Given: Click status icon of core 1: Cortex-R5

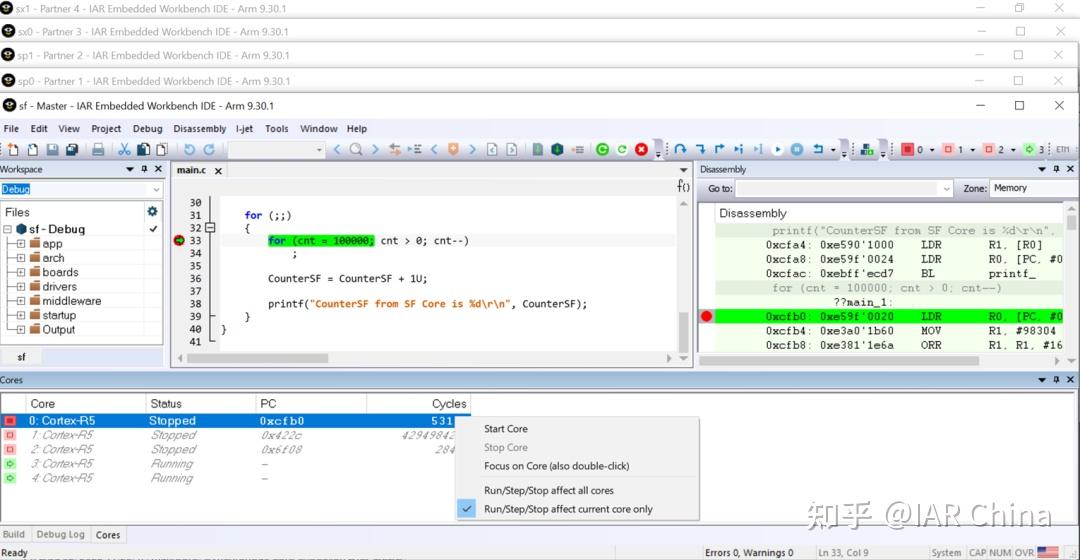Looking at the screenshot, I should [10, 435].
